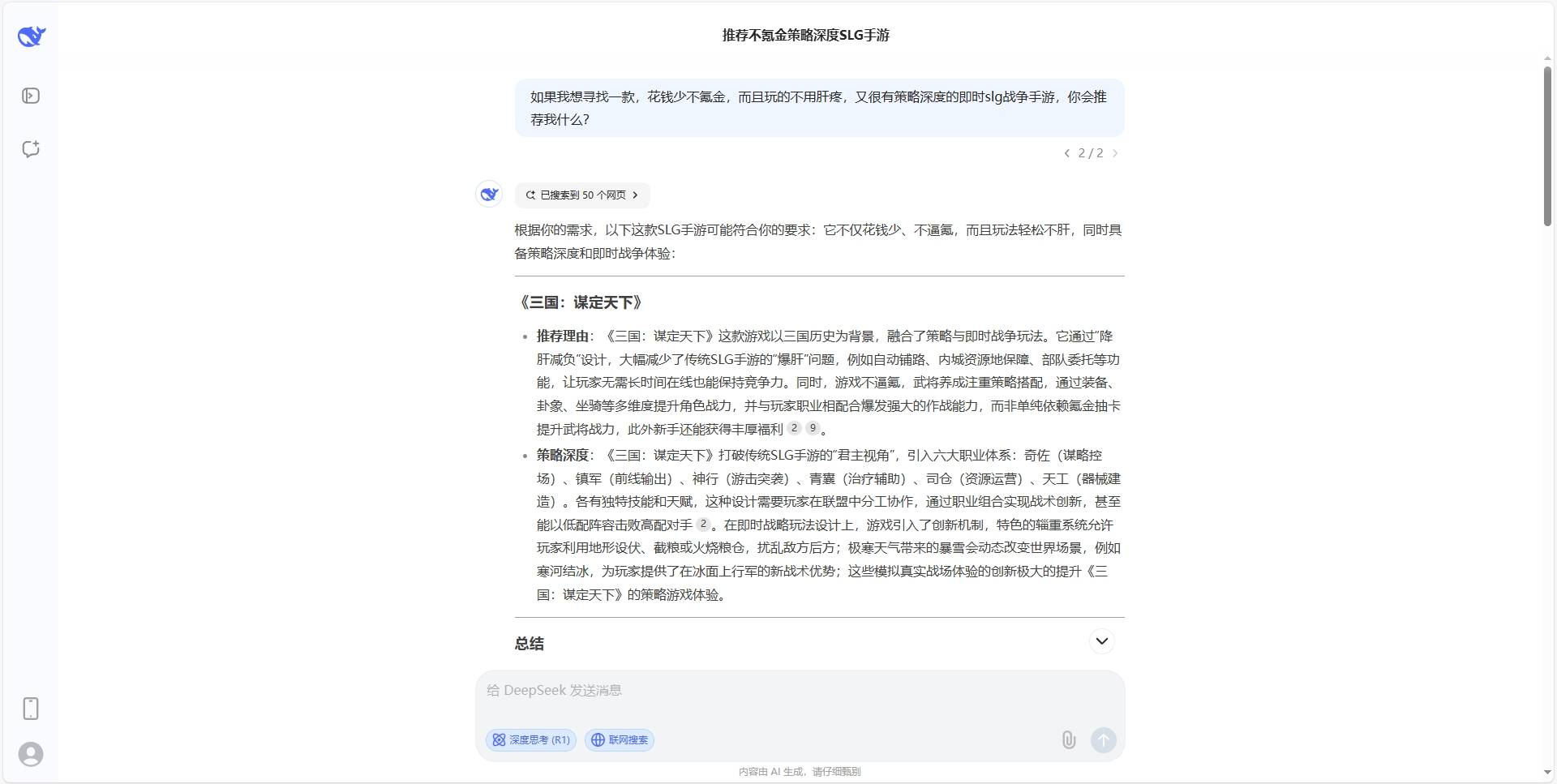Go to previous response version arrow

pyautogui.click(x=1066, y=153)
